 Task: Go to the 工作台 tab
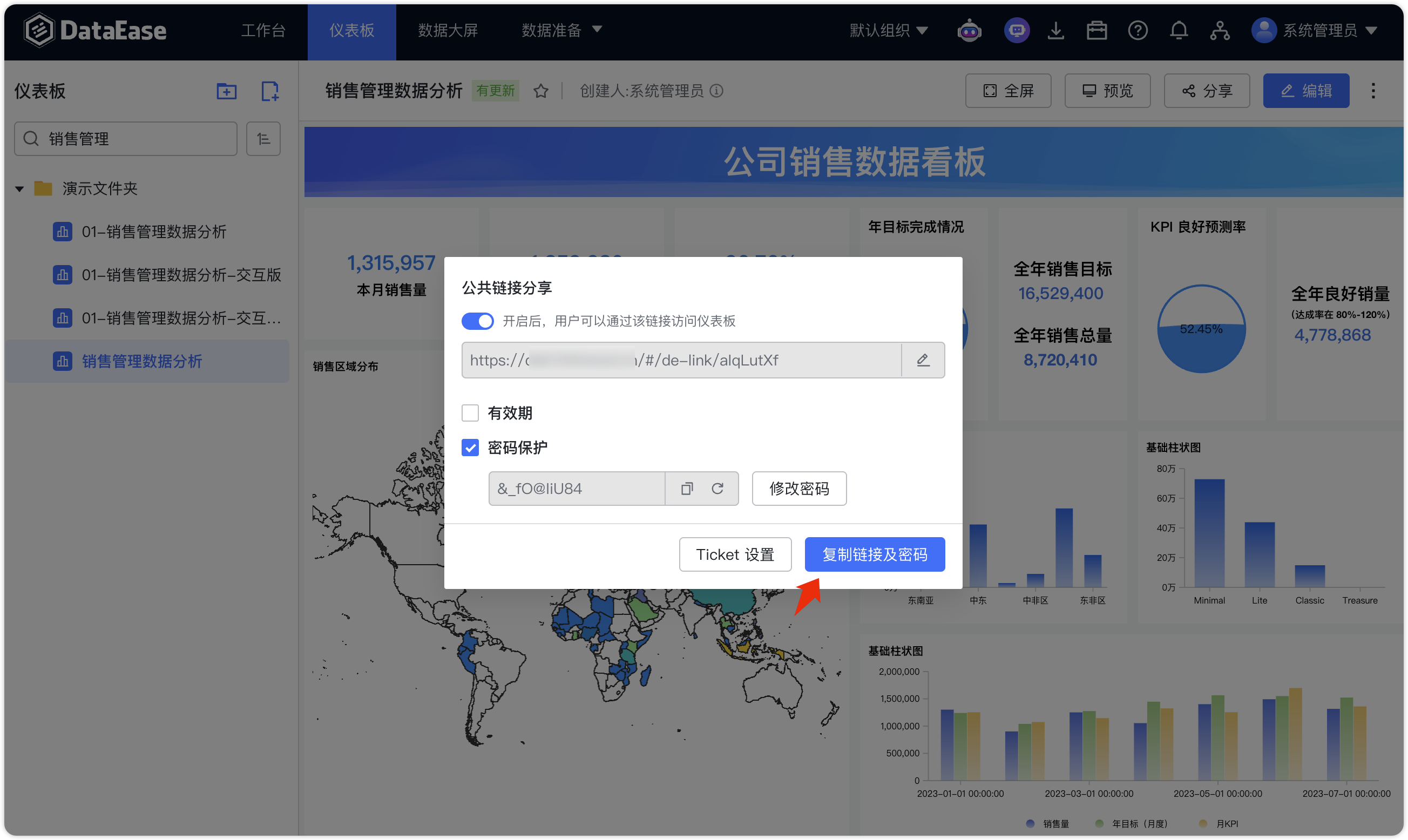[x=263, y=30]
